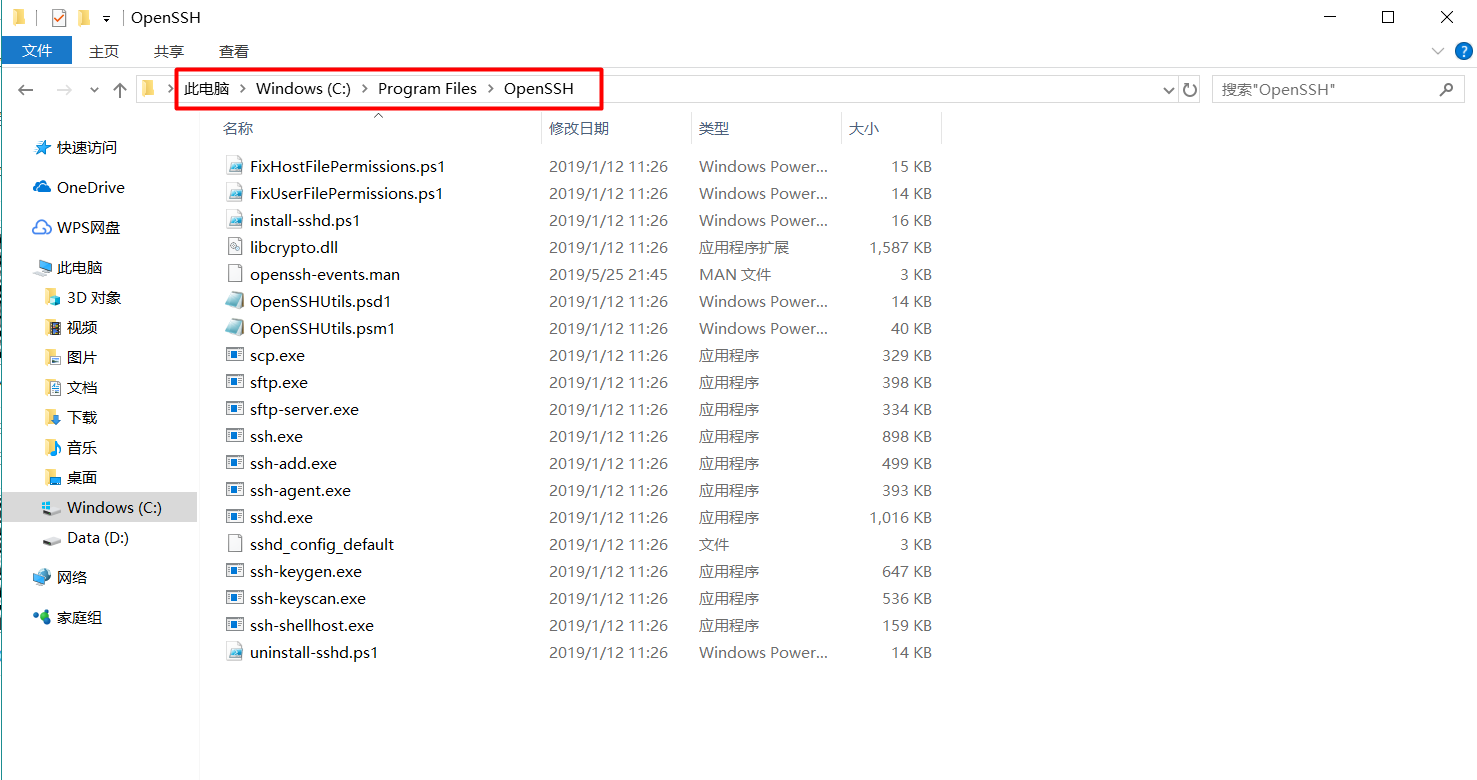Screen dimensions: 1477x780
Task: Expand the chevron after Program Files breadcrumb
Action: 491,89
